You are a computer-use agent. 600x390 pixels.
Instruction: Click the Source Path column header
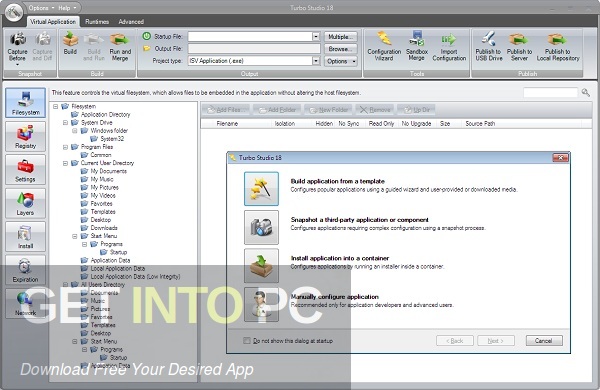pyautogui.click(x=480, y=124)
